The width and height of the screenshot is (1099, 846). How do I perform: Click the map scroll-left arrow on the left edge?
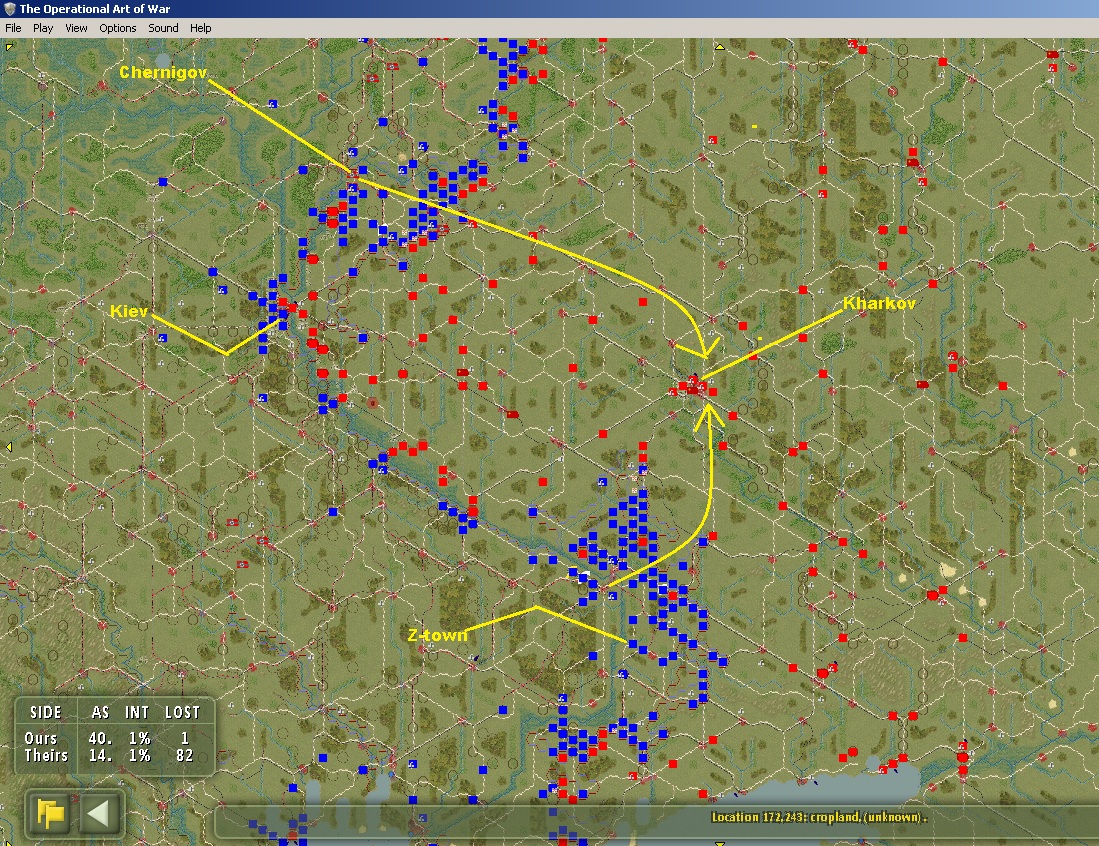coord(8,446)
